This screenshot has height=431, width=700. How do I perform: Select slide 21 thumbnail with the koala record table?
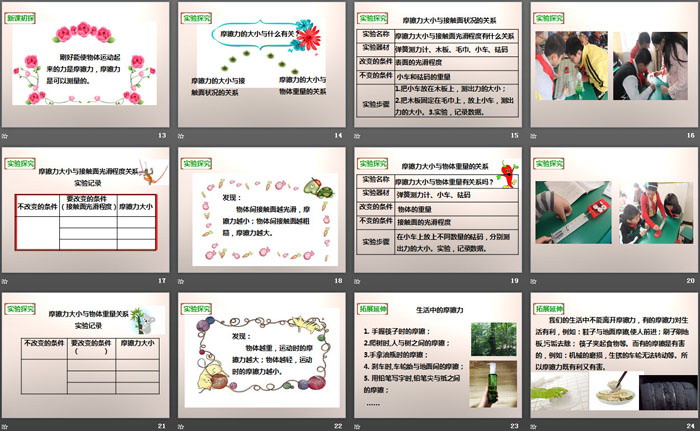click(x=85, y=356)
